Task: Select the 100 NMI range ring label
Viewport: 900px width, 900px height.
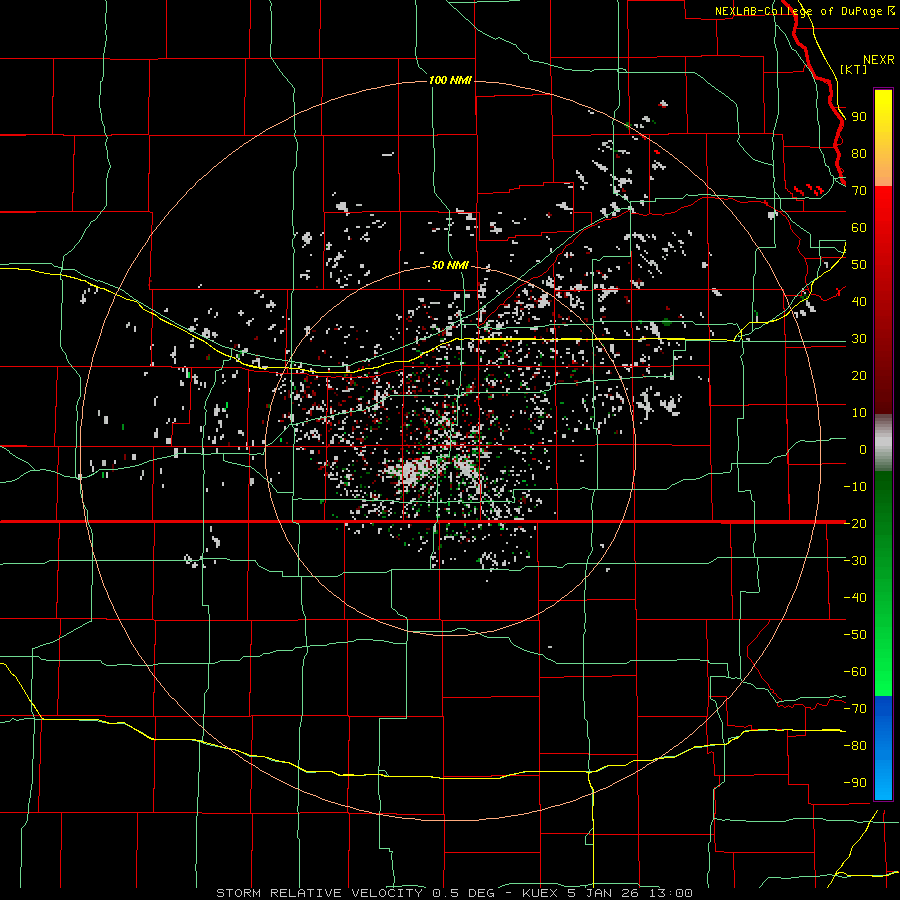Action: tap(451, 80)
